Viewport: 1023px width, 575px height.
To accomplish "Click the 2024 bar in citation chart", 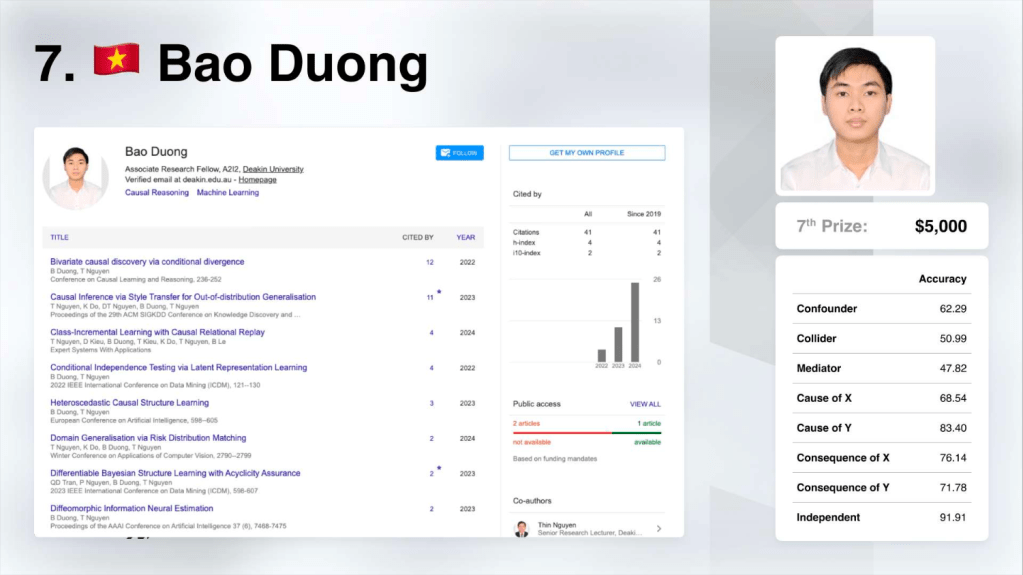I will click(634, 322).
